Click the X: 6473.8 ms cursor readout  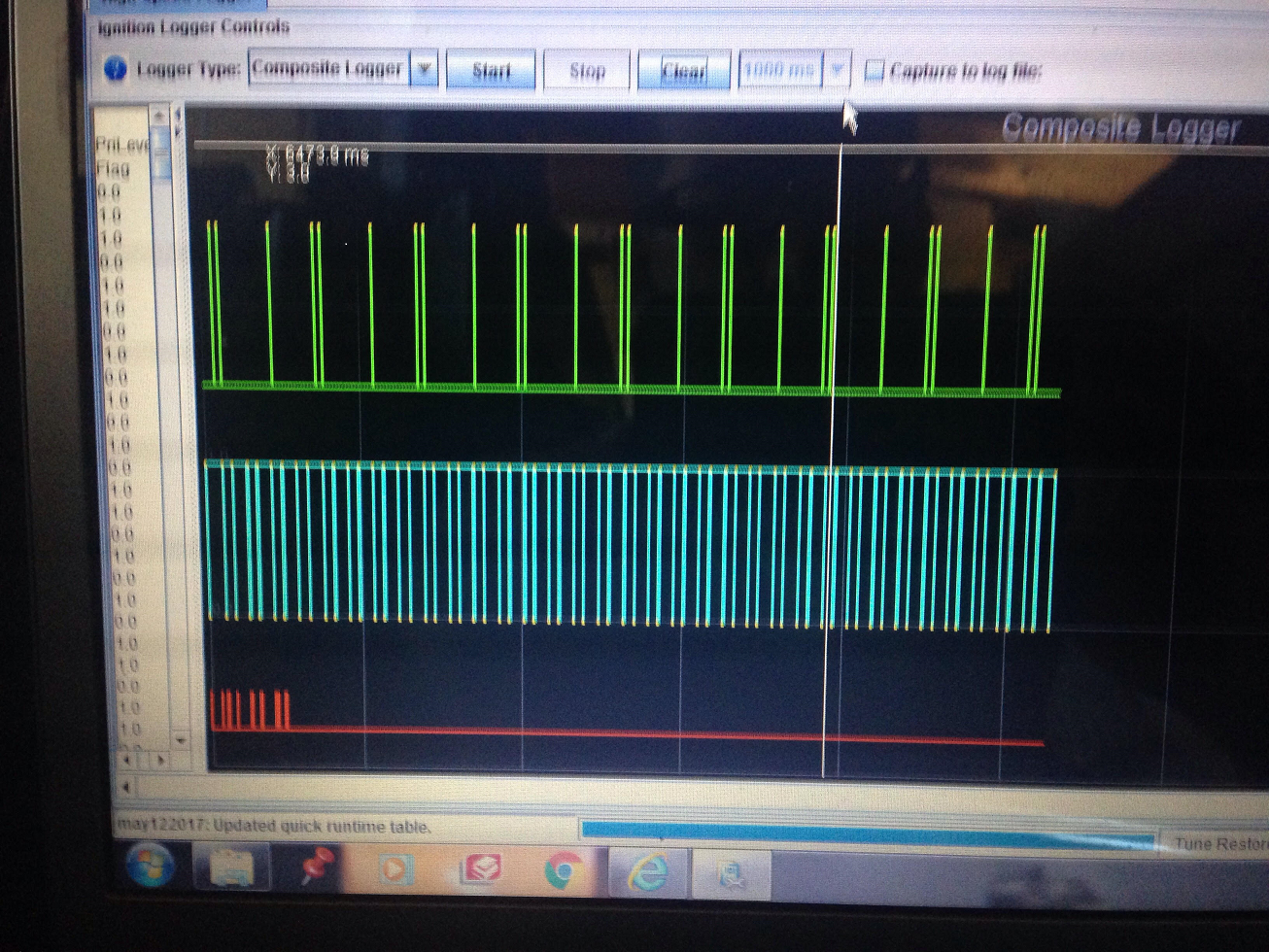pos(317,153)
